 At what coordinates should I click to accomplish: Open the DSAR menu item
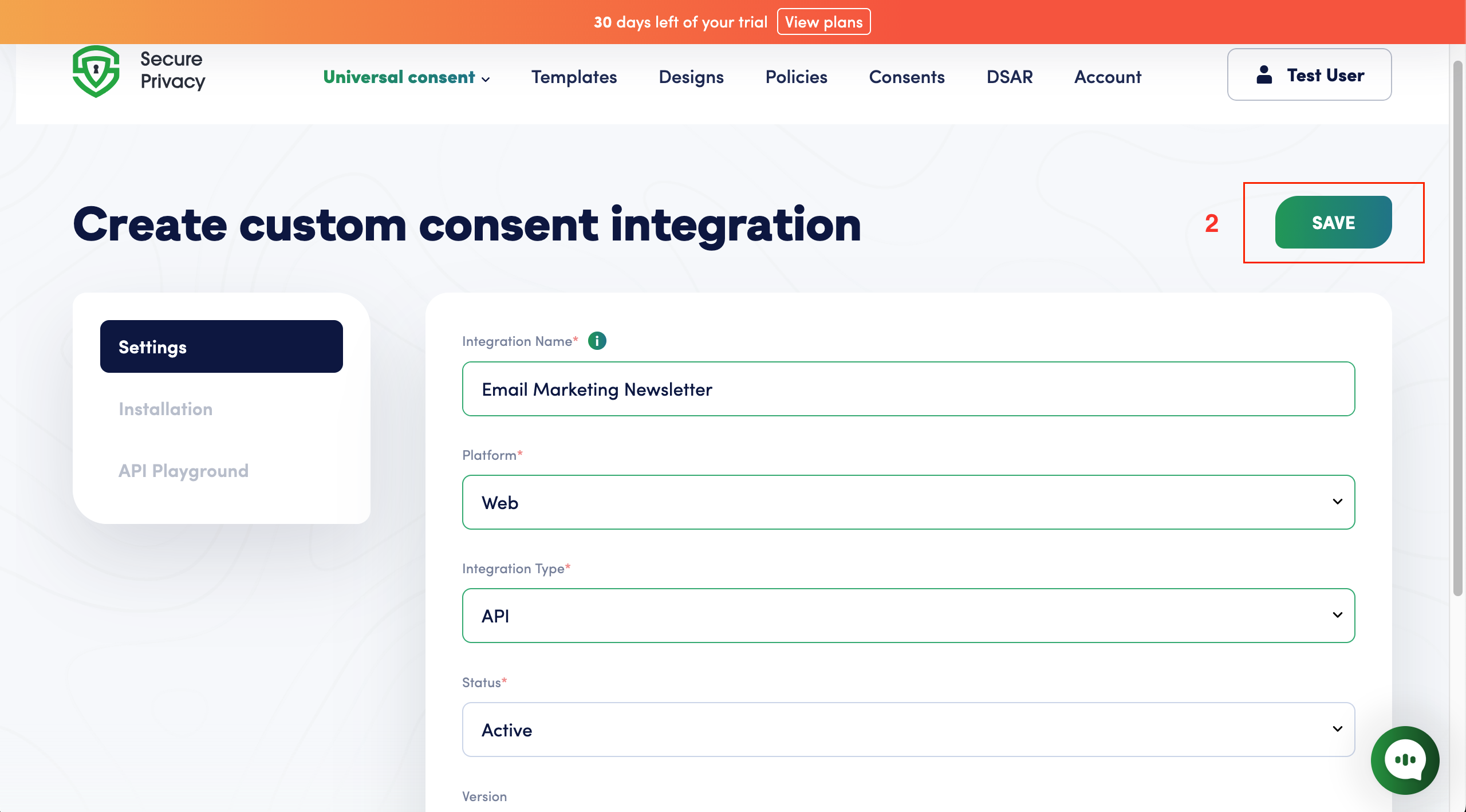(1010, 77)
